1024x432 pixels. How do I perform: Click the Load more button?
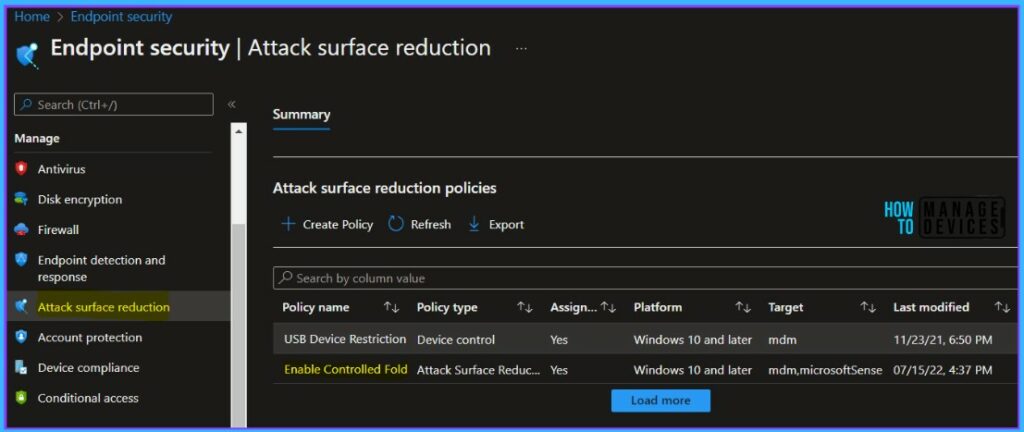[x=660, y=401]
